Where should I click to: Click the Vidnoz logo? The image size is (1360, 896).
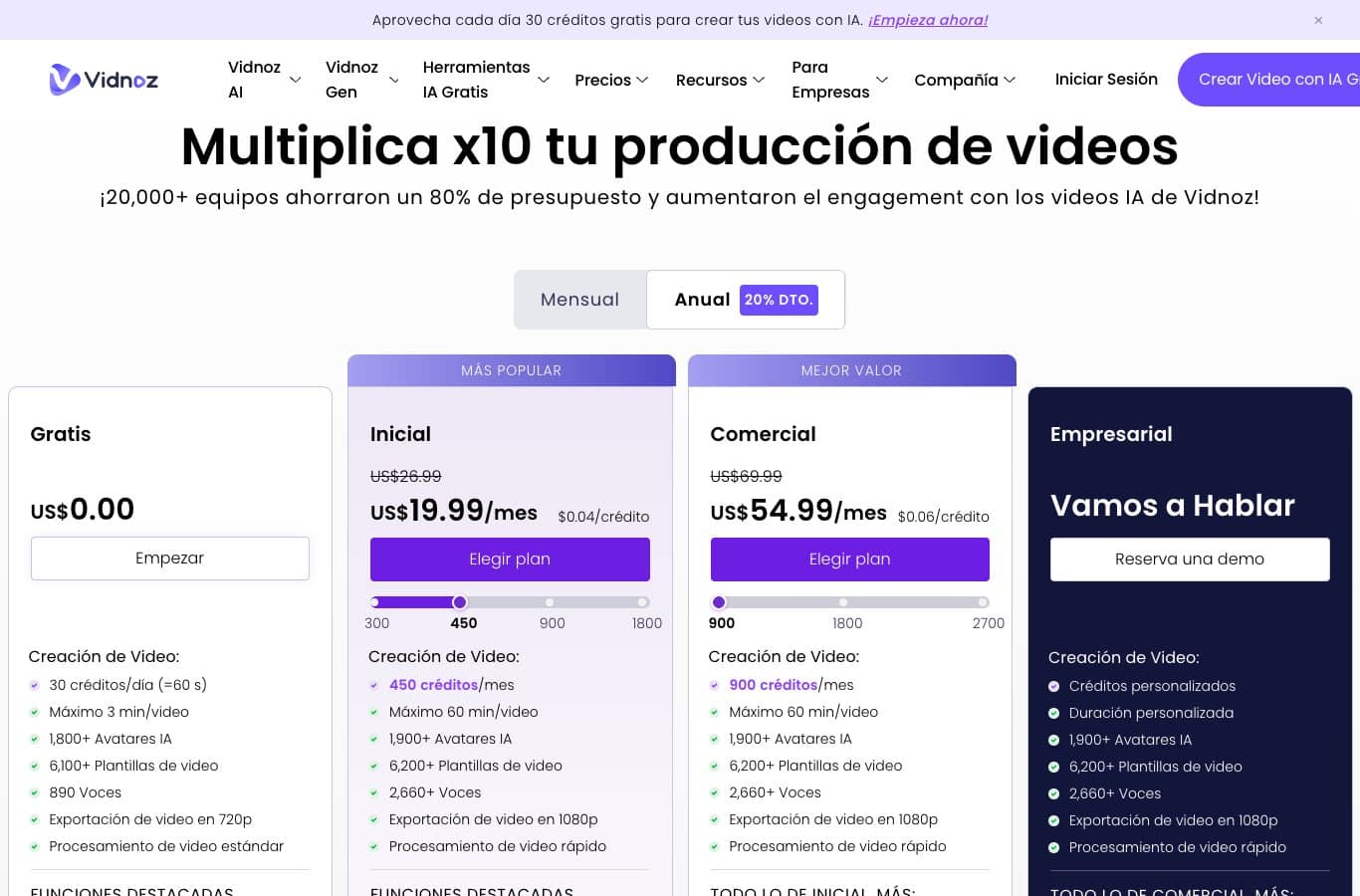(104, 80)
